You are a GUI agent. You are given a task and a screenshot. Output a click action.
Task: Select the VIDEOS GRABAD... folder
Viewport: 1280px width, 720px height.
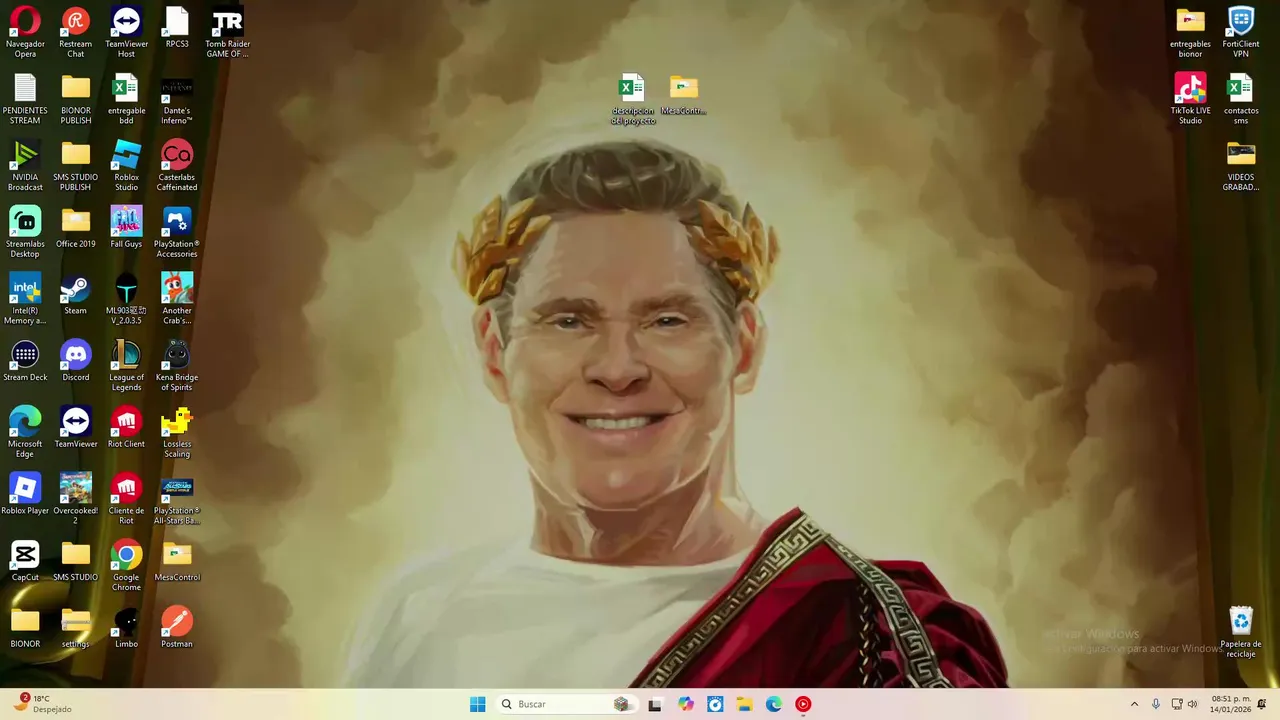[x=1241, y=166]
